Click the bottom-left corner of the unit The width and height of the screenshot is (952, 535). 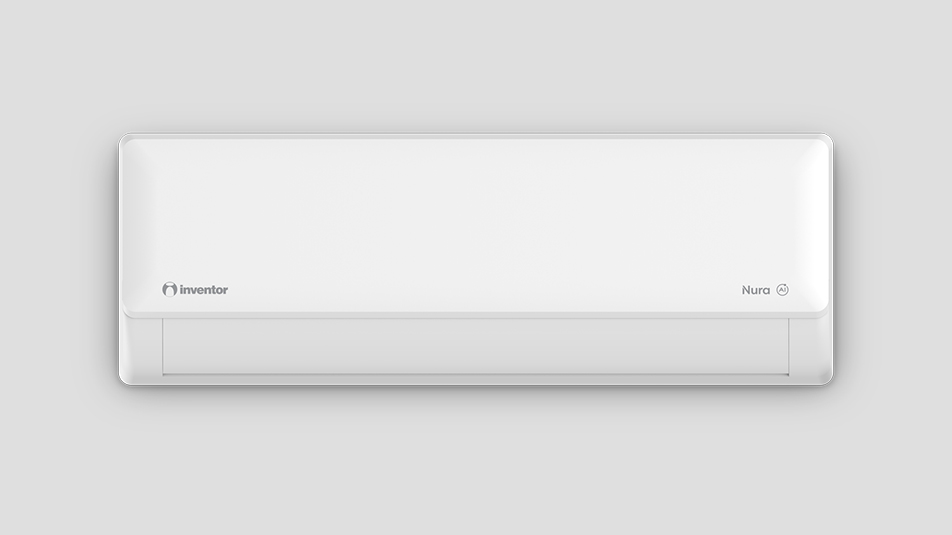tap(126, 377)
